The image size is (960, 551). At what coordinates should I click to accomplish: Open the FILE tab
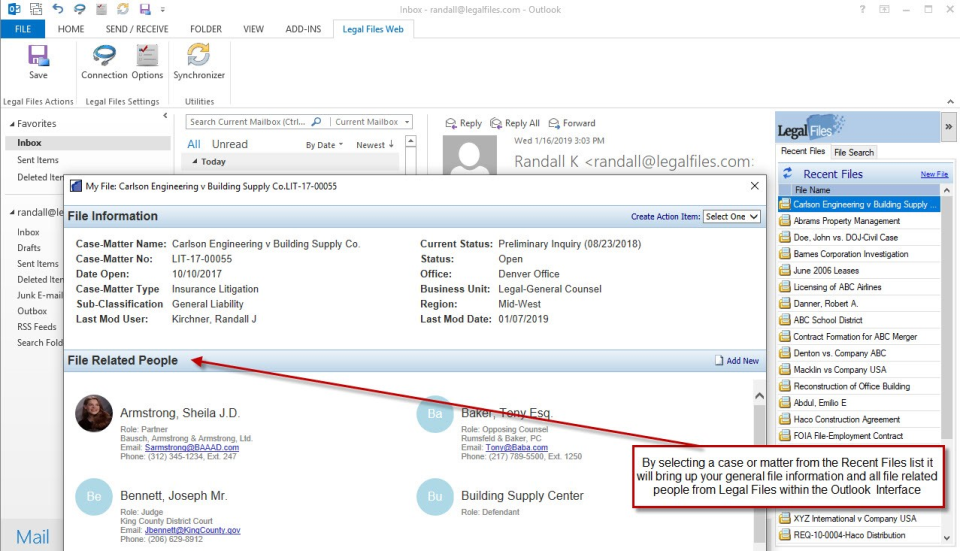23,29
